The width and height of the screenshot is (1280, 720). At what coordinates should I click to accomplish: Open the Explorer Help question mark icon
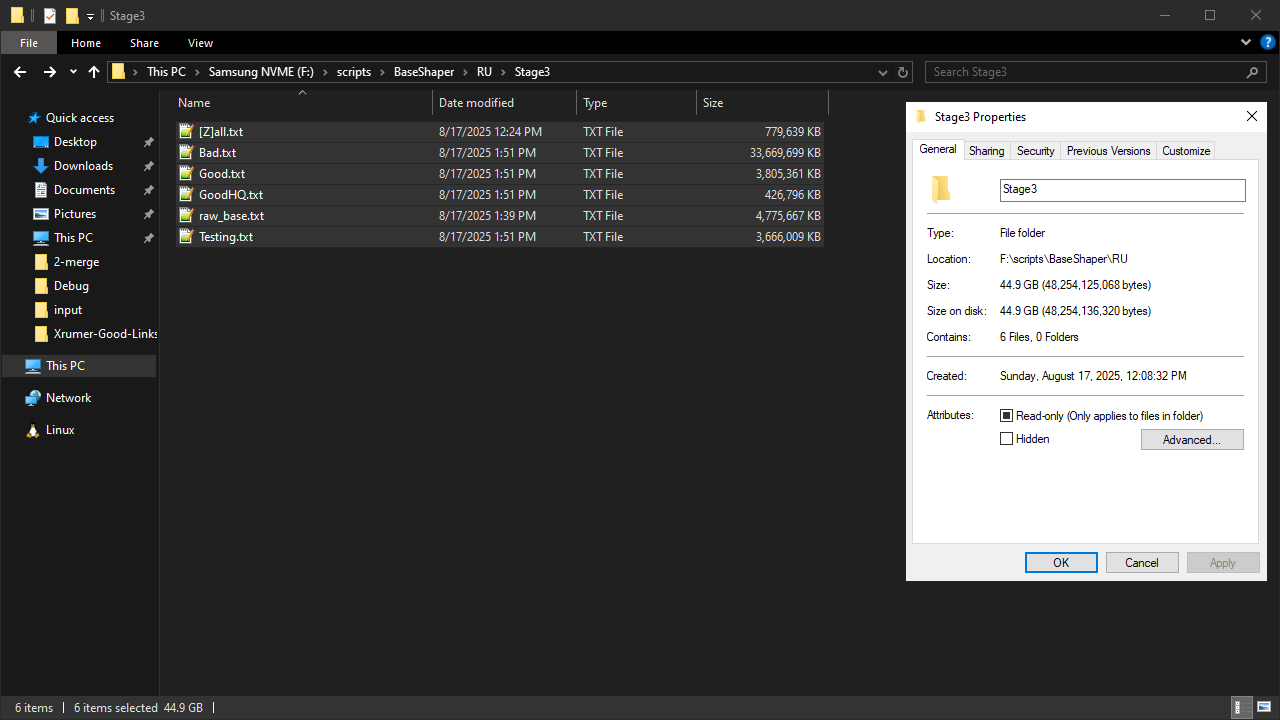(1267, 43)
